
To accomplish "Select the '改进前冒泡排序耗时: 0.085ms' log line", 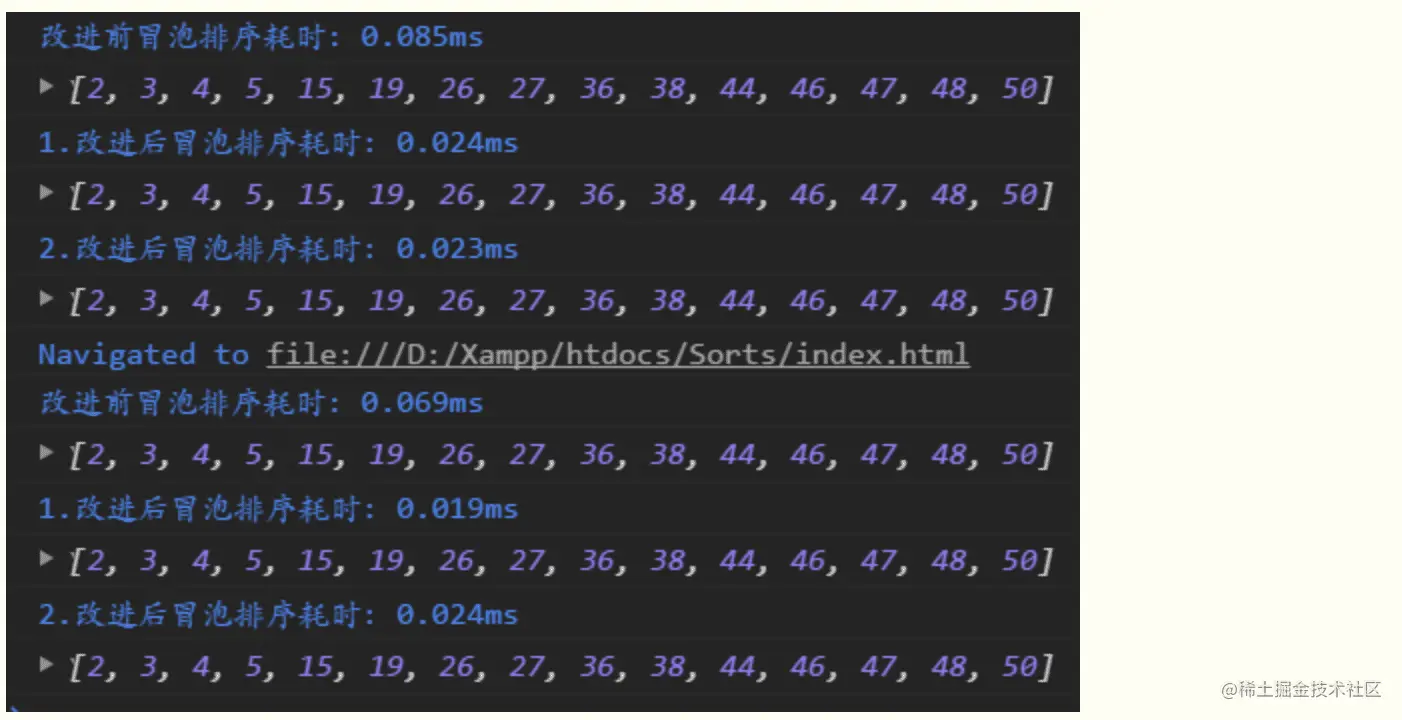I will pyautogui.click(x=261, y=38).
